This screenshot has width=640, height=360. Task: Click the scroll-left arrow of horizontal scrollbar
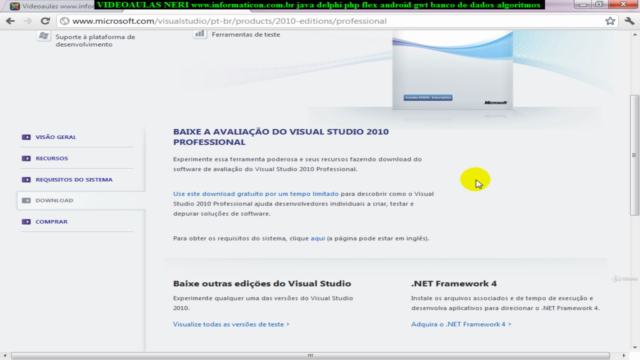(x=4, y=356)
